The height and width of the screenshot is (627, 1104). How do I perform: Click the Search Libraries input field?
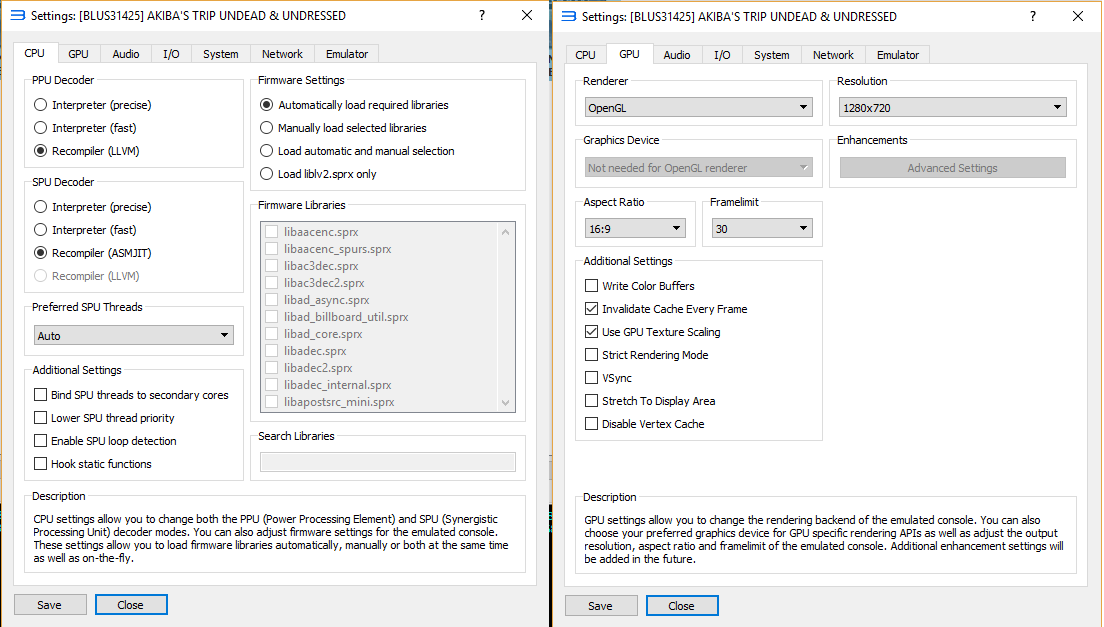point(387,462)
